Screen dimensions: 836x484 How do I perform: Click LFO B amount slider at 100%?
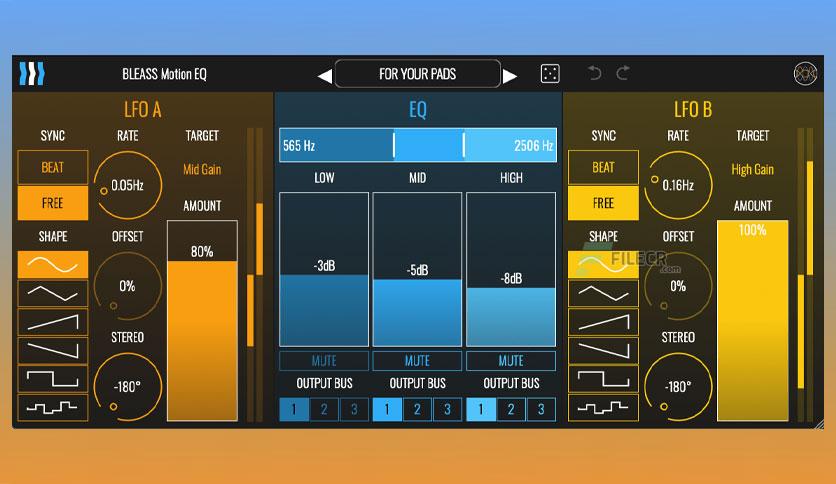(x=752, y=321)
